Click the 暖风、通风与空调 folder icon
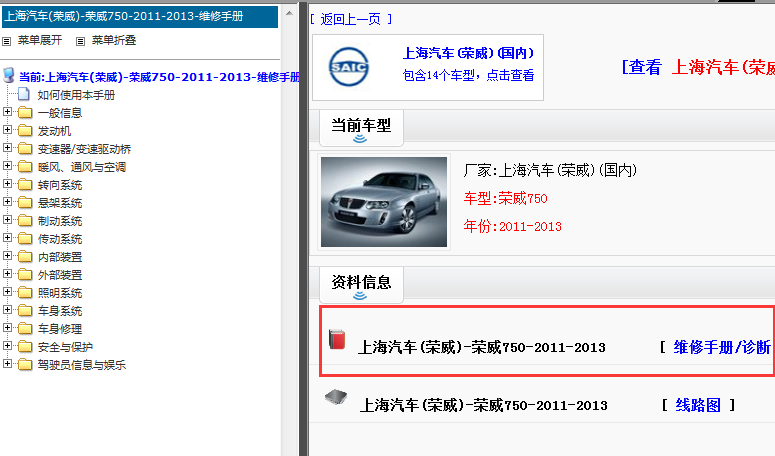This screenshot has height=456, width=775. 25,167
